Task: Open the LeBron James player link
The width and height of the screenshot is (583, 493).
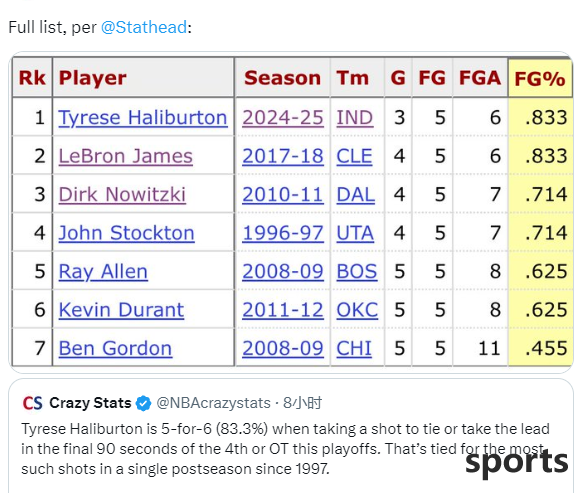Action: [x=126, y=156]
